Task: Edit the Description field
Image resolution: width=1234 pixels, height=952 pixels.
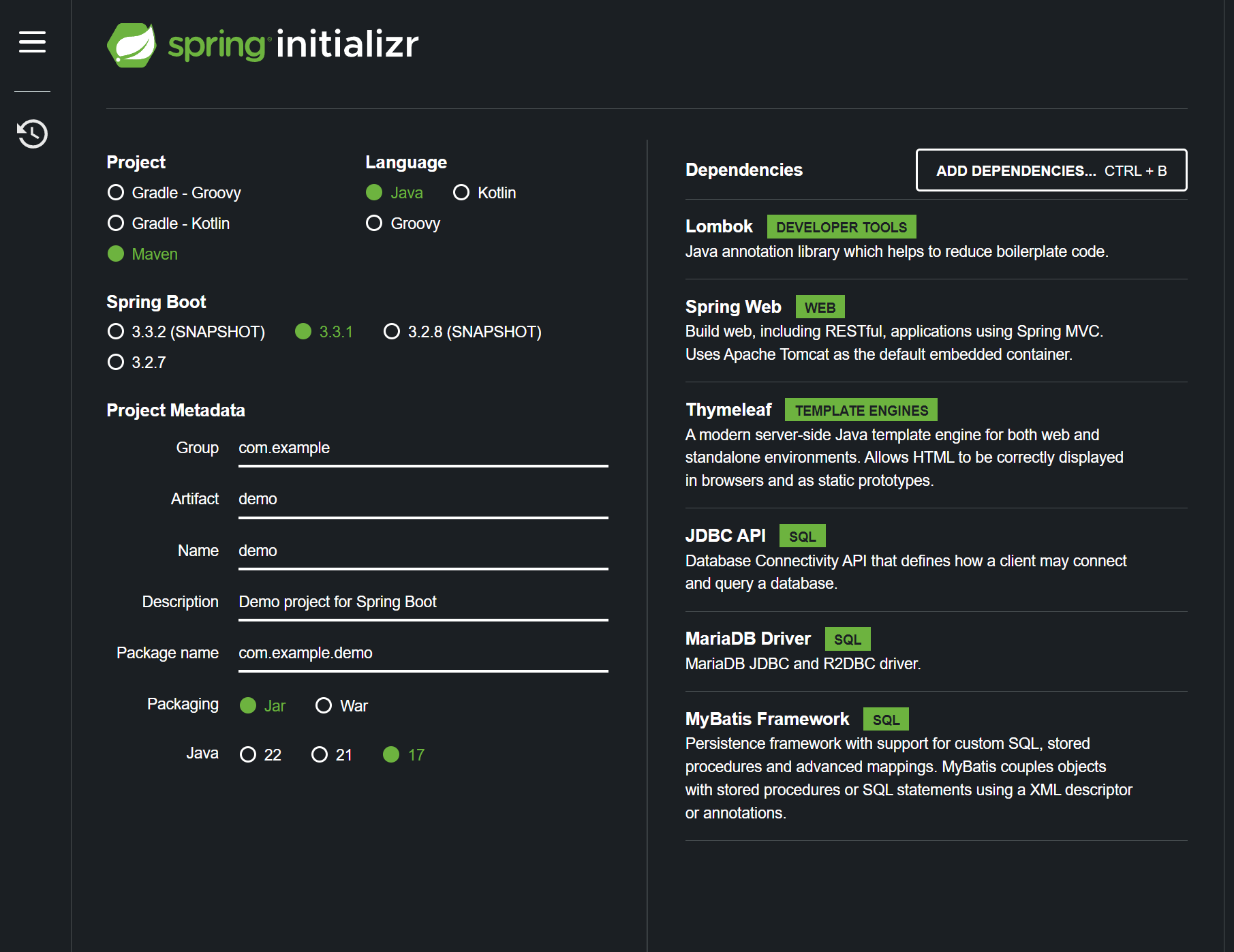Action: pos(422,602)
